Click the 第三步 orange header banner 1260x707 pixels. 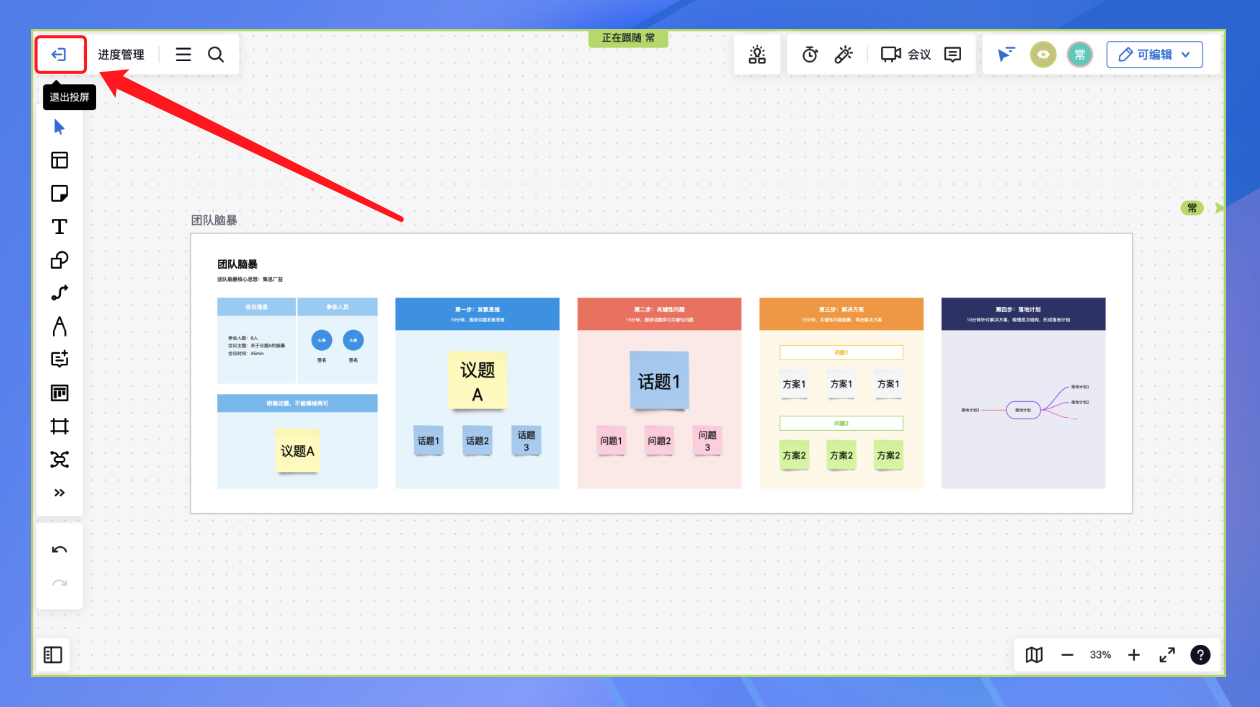pos(841,314)
